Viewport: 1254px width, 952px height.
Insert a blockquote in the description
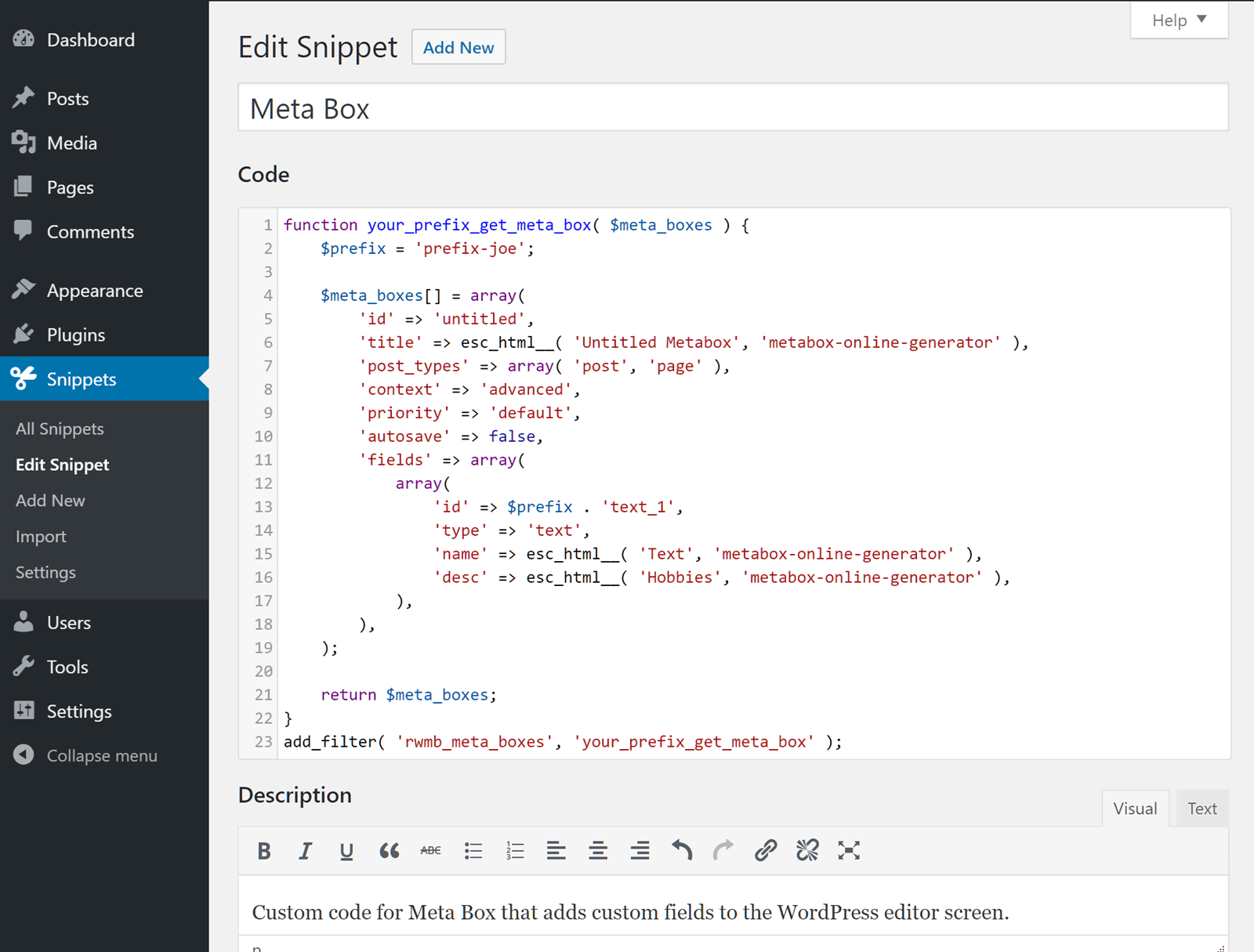[389, 851]
